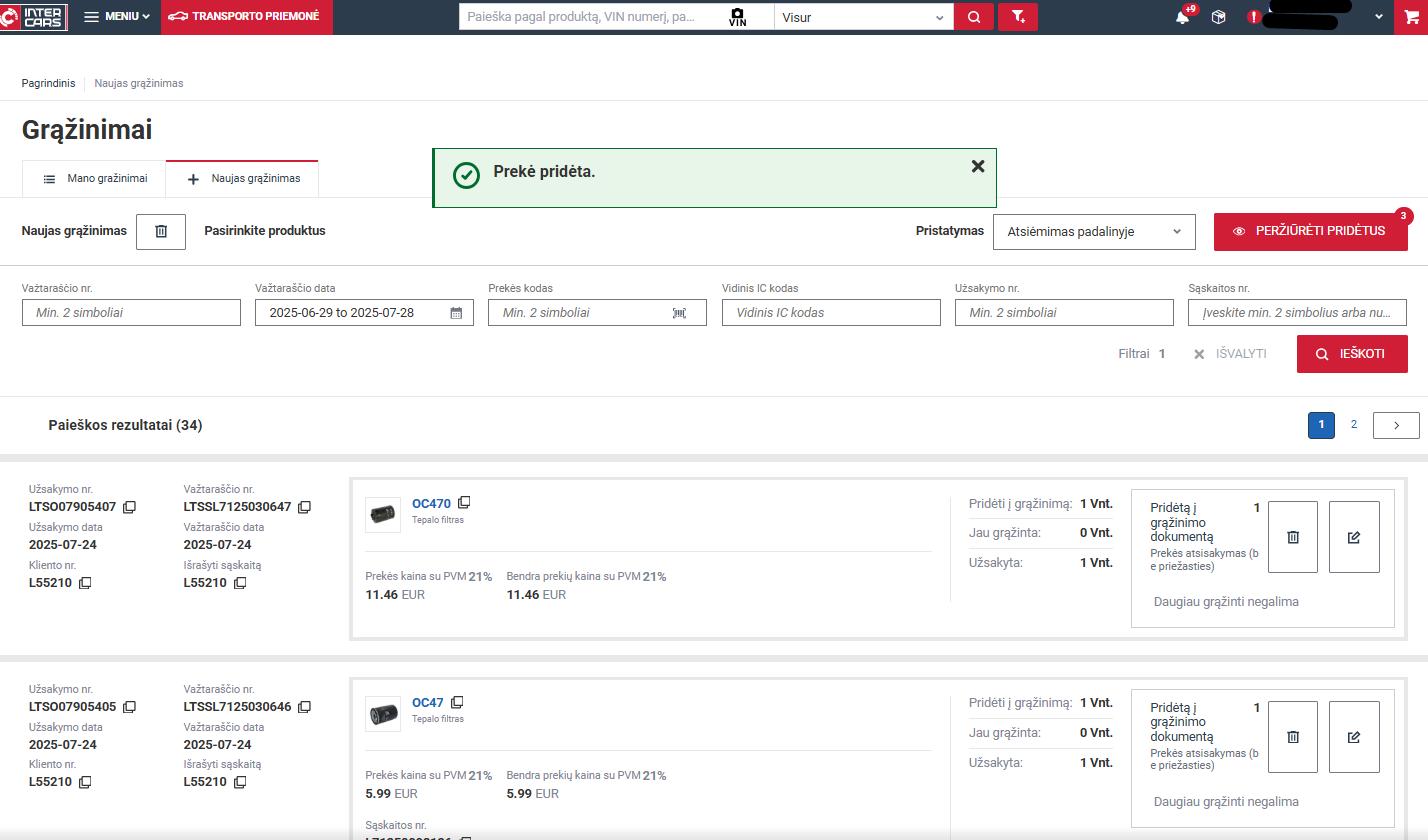Viewport: 1428px width, 840px height.
Task: Go to results page 2
Action: (x=1354, y=425)
